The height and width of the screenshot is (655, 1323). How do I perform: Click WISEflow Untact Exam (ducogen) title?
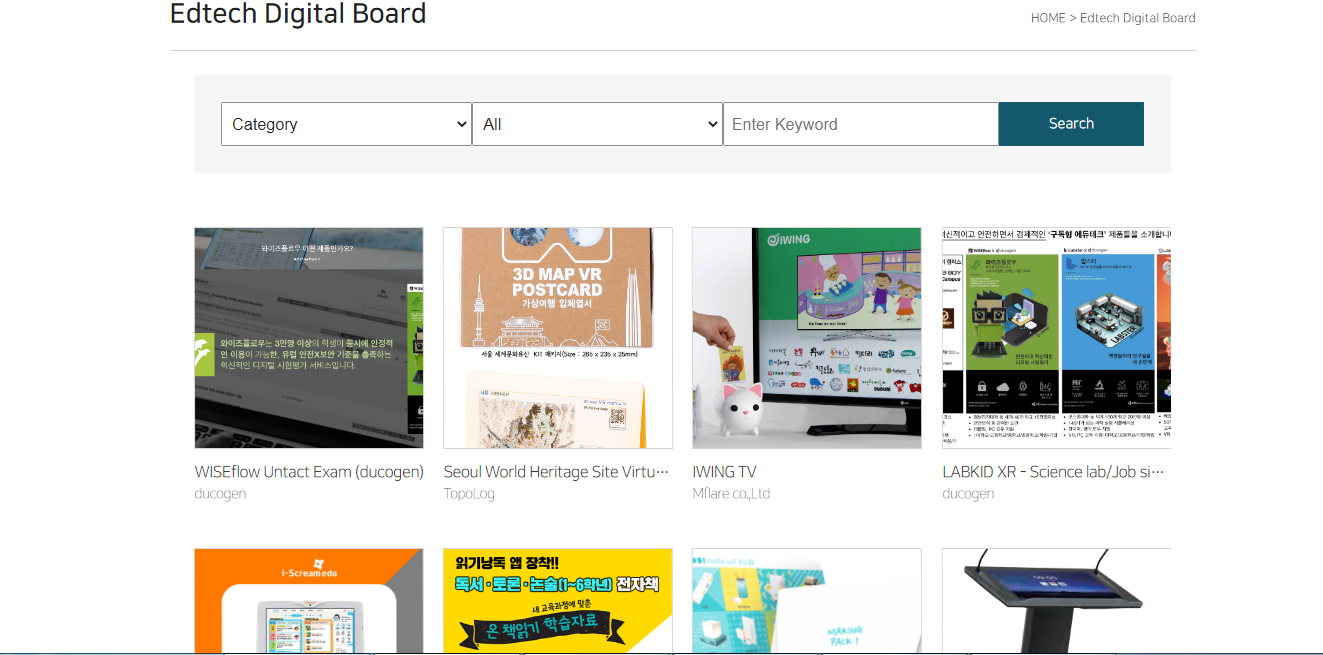pos(309,472)
